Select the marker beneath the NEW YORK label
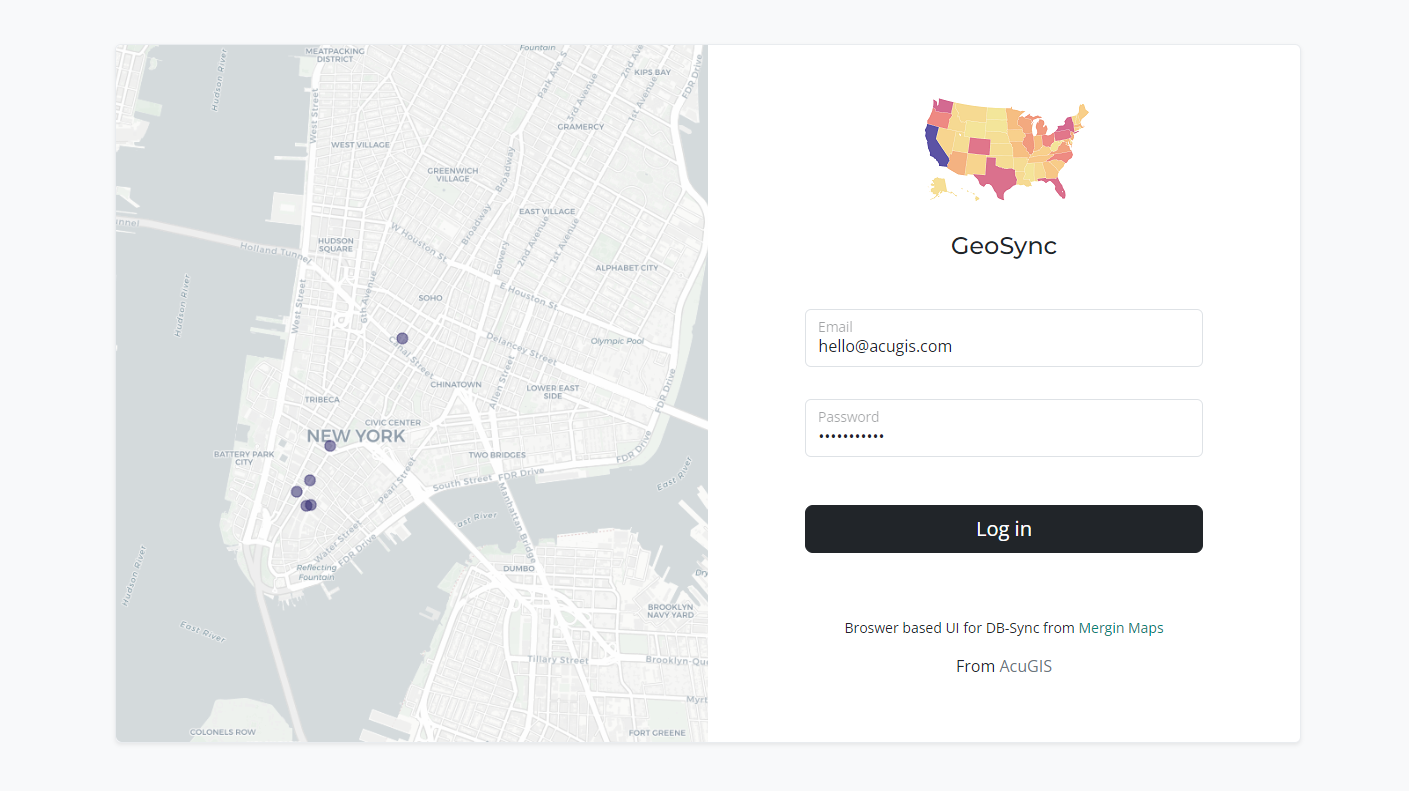The width and height of the screenshot is (1409, 810). click(330, 446)
